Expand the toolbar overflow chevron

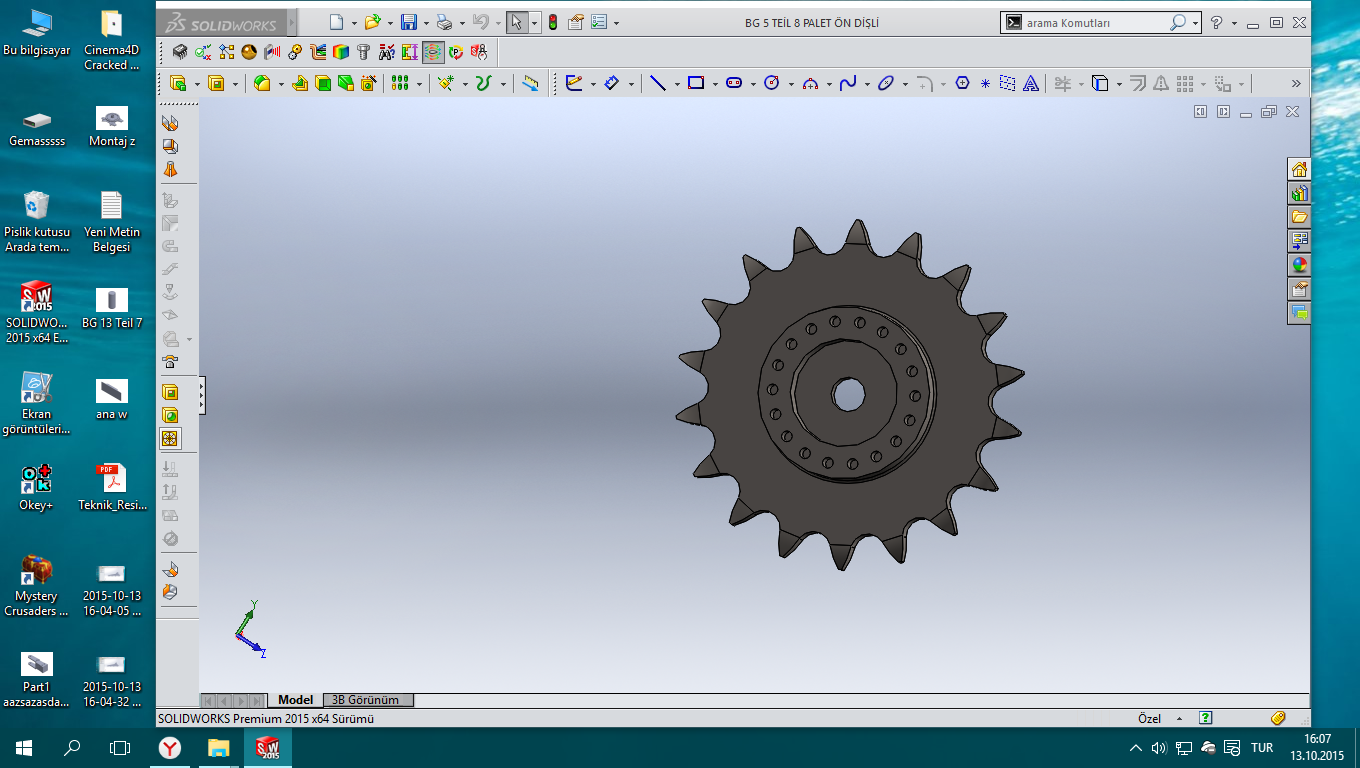point(1296,84)
